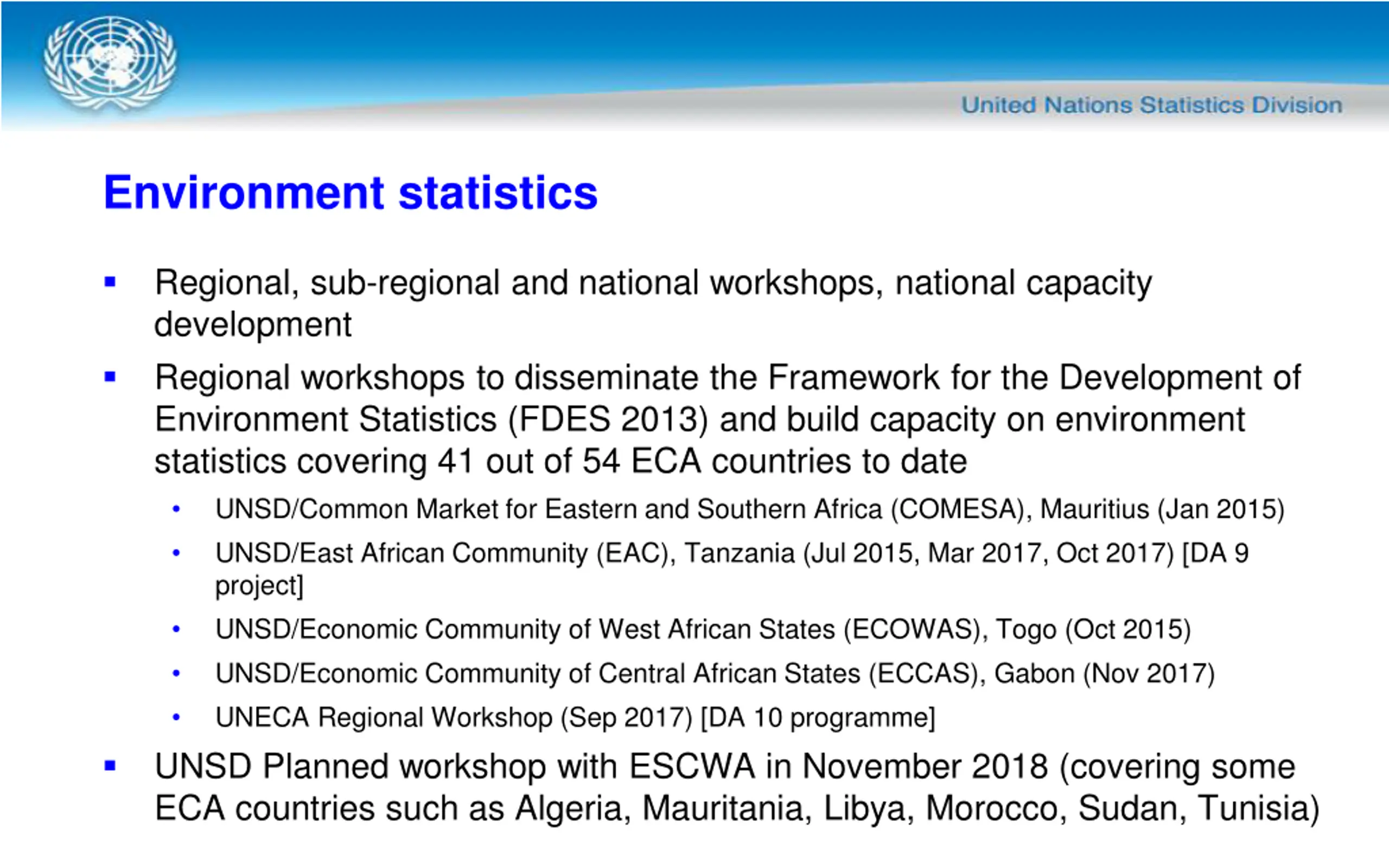Click the ECCAS, Gabon (Nov 2017) line
The height and width of the screenshot is (868, 1389).
pyautogui.click(x=715, y=673)
